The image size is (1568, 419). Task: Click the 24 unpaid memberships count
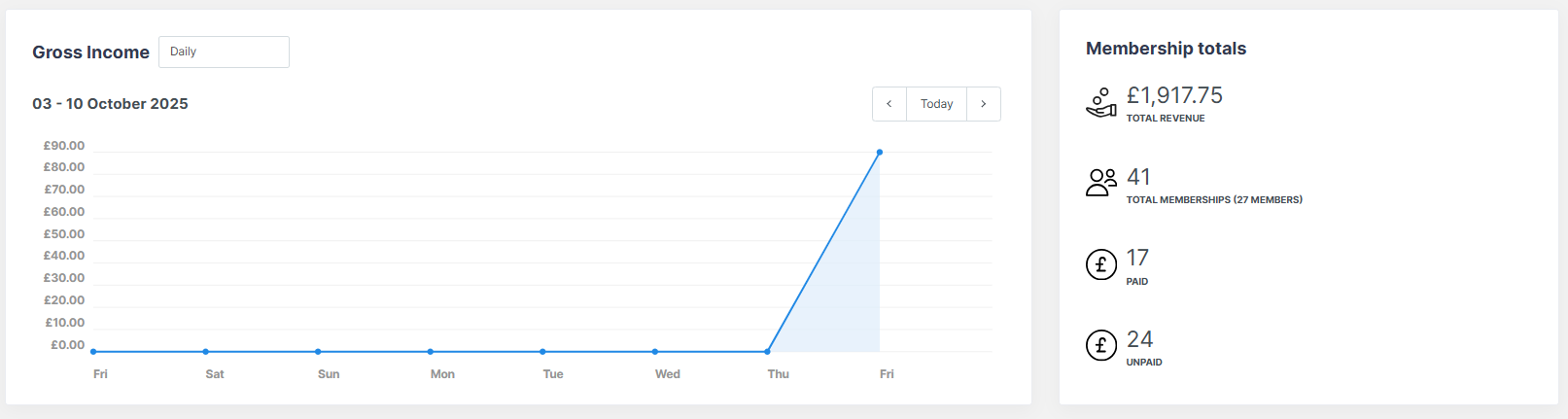tap(1139, 339)
